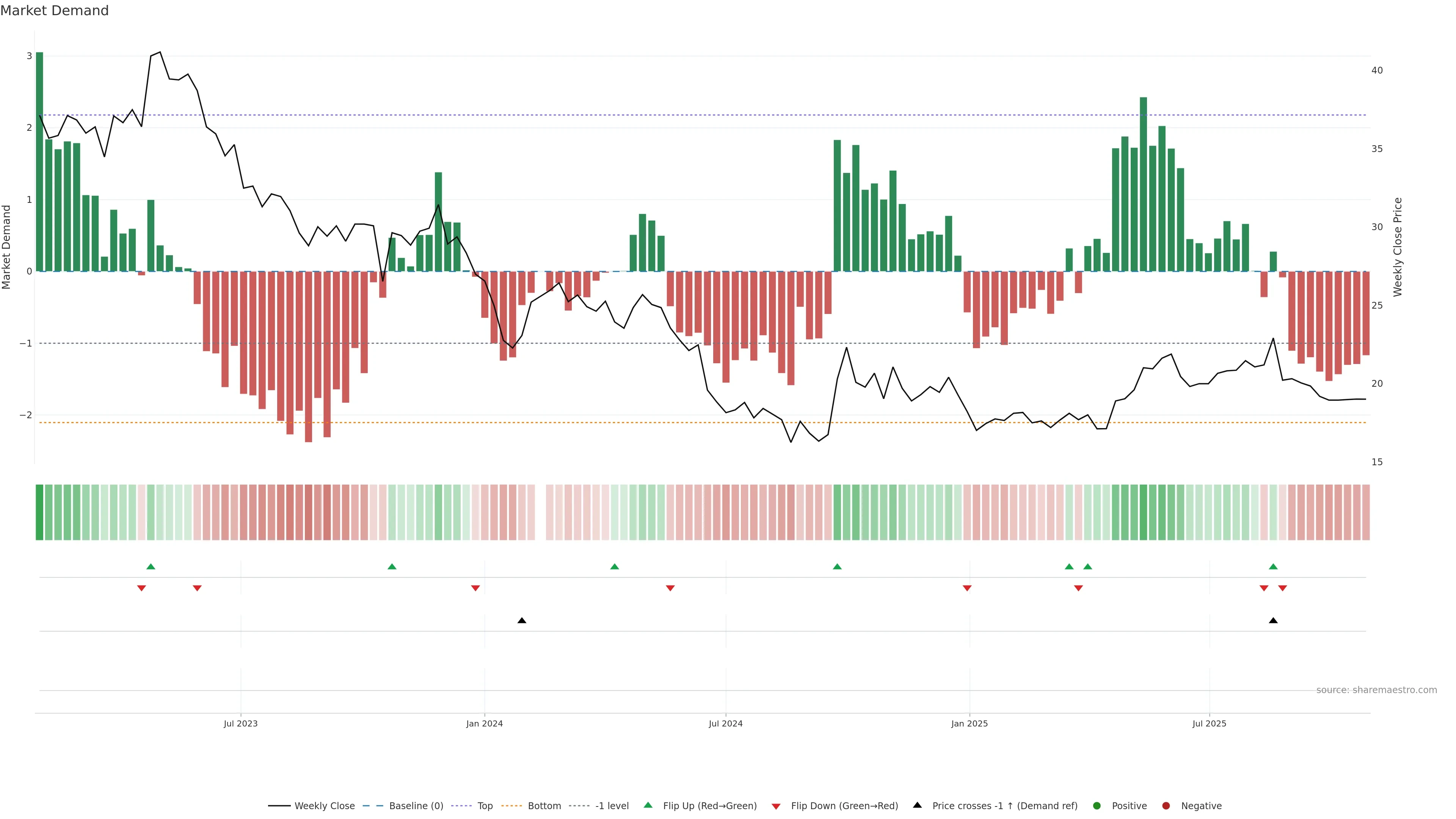Click the green flip-up marker before Jan 2024
This screenshot has width=1456, height=819.
[x=392, y=566]
